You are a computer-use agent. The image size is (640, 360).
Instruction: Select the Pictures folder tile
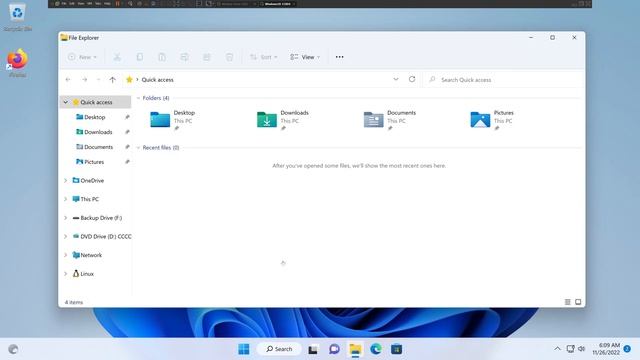492,120
